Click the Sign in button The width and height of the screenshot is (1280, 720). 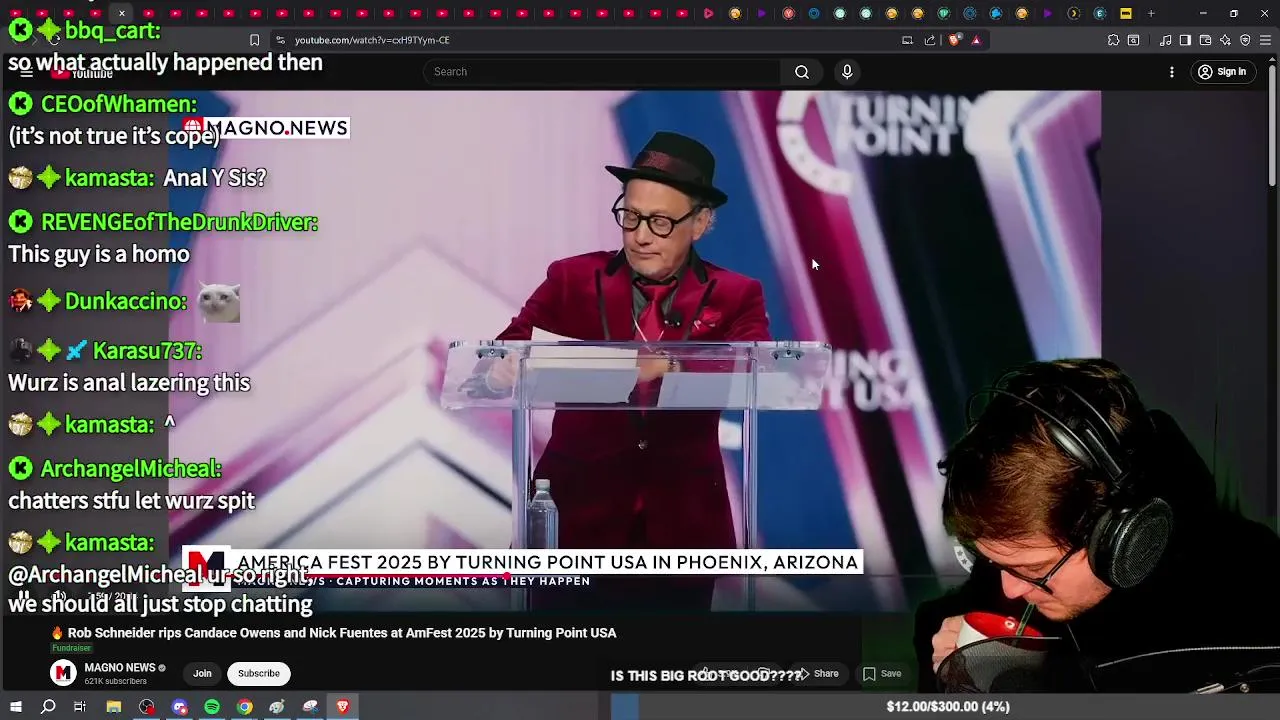coord(1222,72)
